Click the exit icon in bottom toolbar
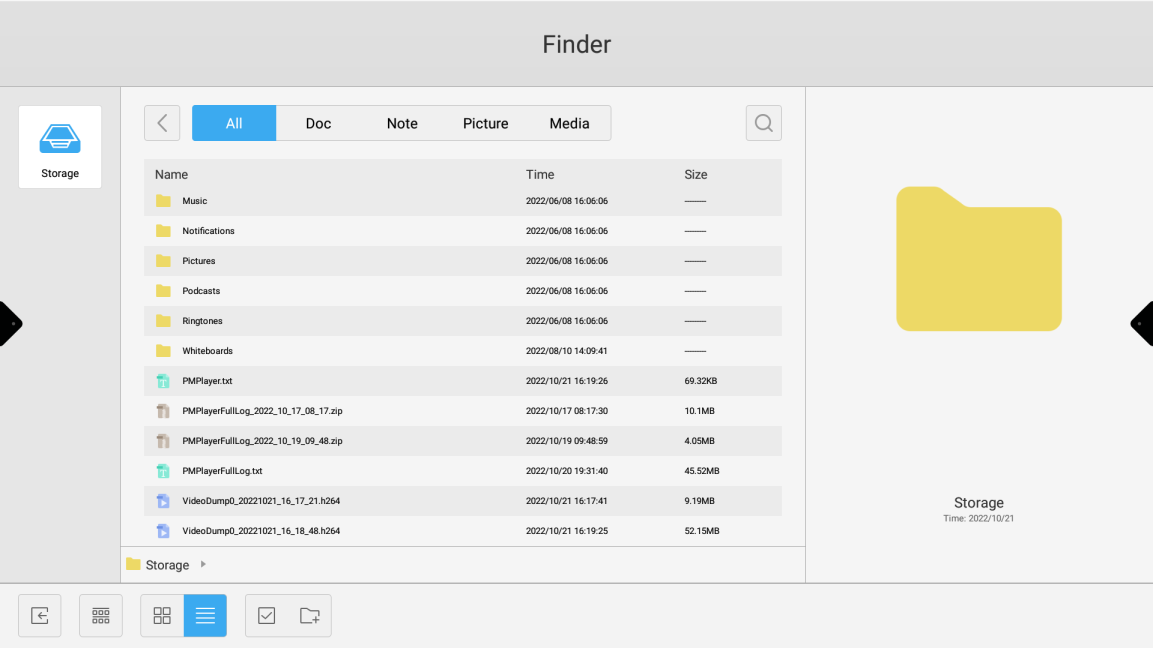This screenshot has height=648, width=1153. (x=40, y=616)
